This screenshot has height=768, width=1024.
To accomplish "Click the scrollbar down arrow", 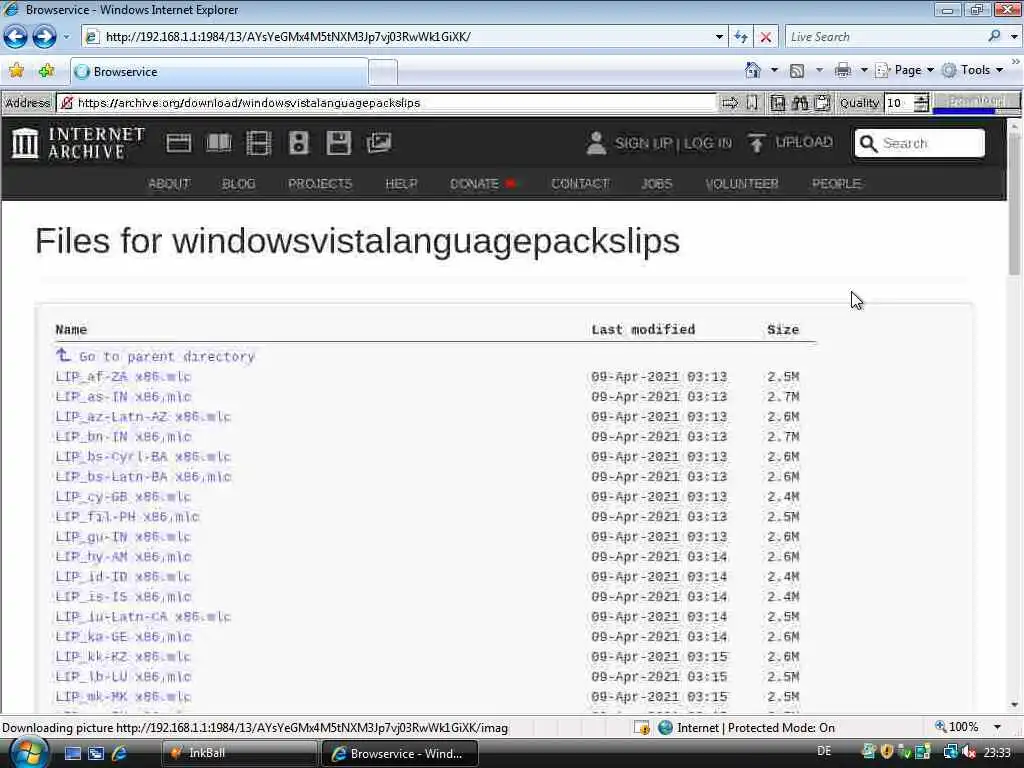I will point(1014,705).
